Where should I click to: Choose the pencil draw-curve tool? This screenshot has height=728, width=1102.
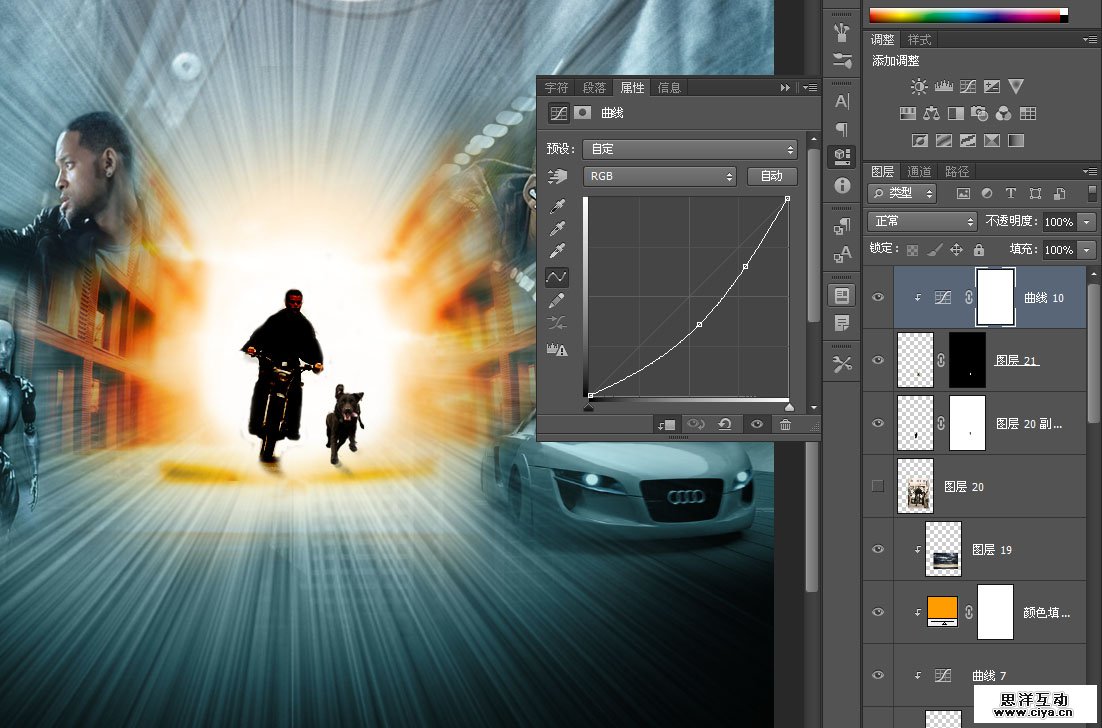(x=558, y=299)
